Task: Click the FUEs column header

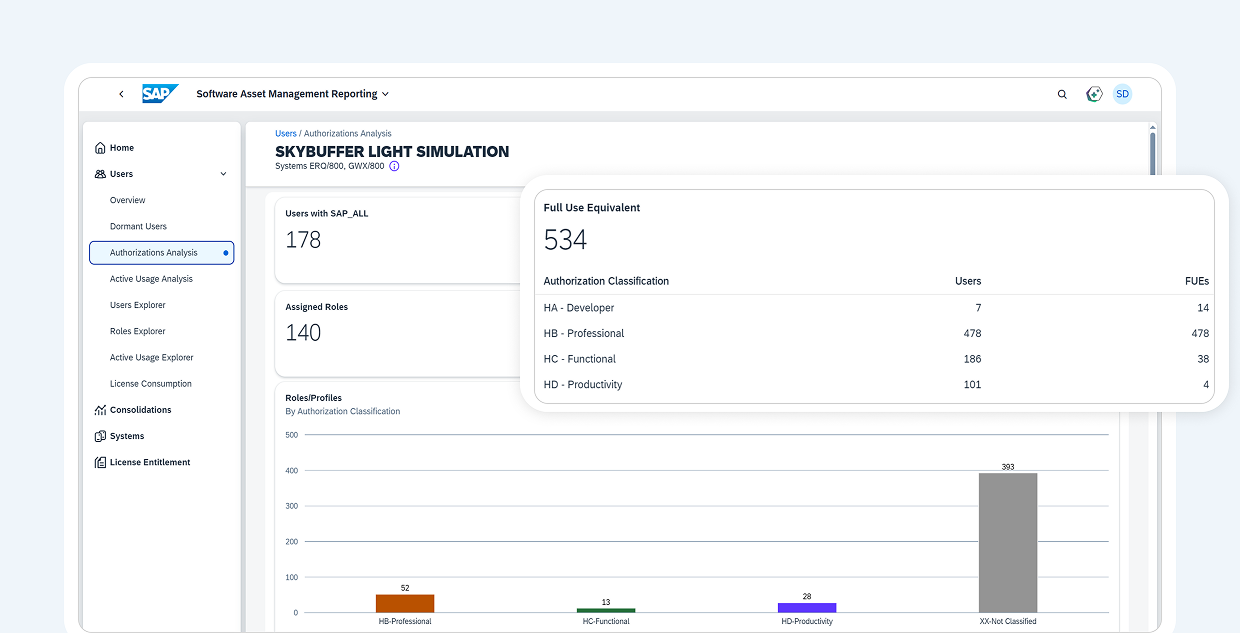Action: click(x=1197, y=281)
